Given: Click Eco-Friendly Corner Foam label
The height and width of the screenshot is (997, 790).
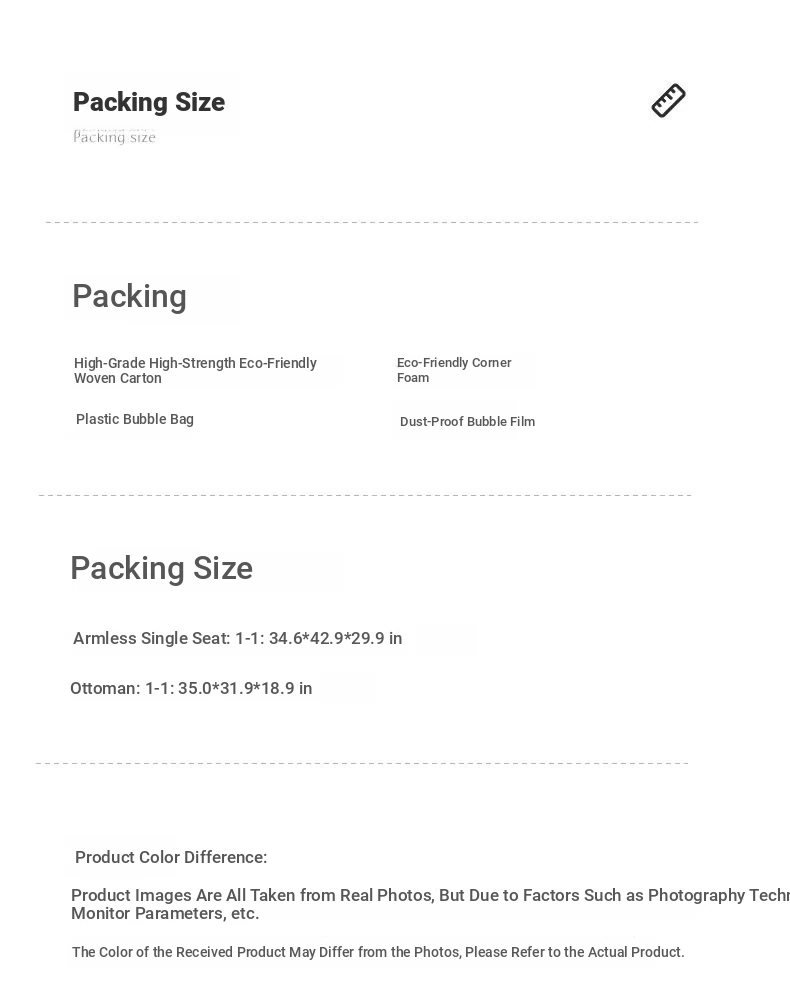Looking at the screenshot, I should click(x=454, y=370).
